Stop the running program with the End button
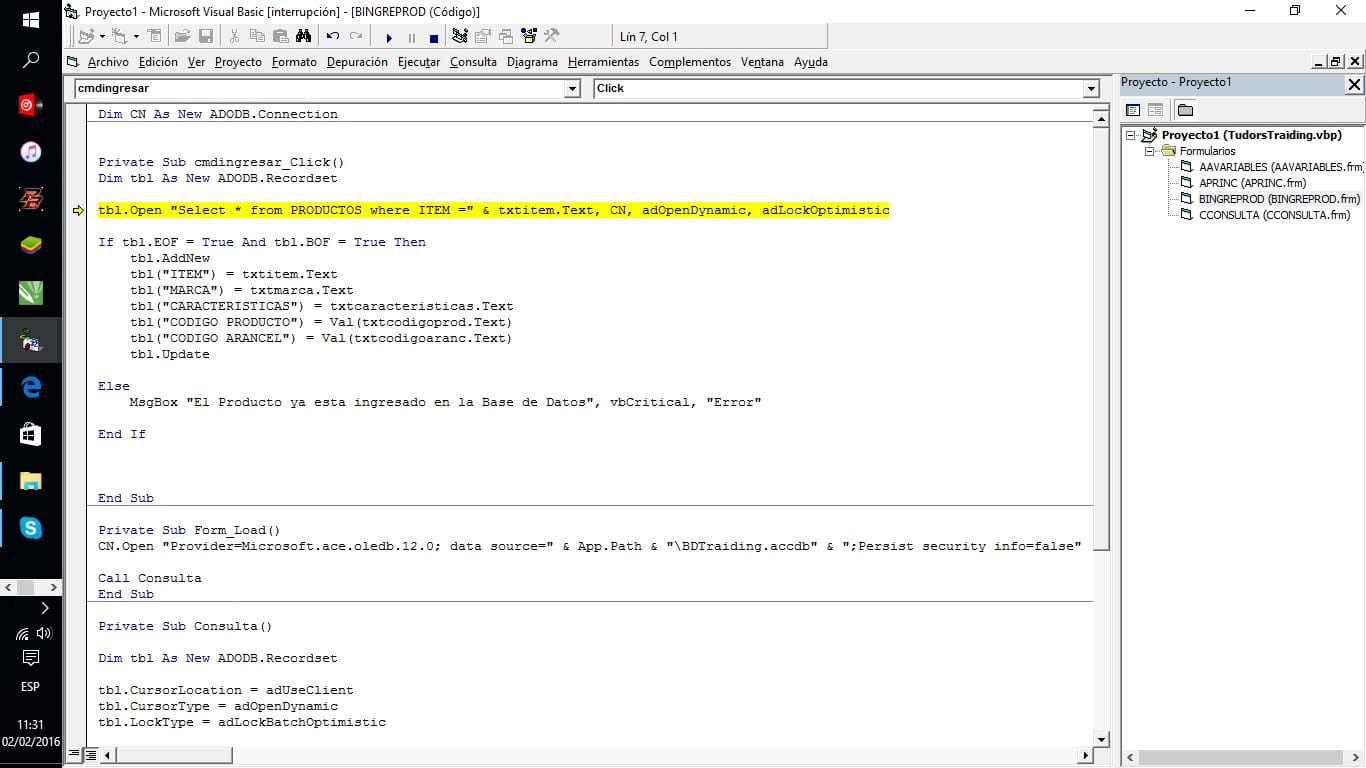Image resolution: width=1366 pixels, height=768 pixels. point(435,36)
